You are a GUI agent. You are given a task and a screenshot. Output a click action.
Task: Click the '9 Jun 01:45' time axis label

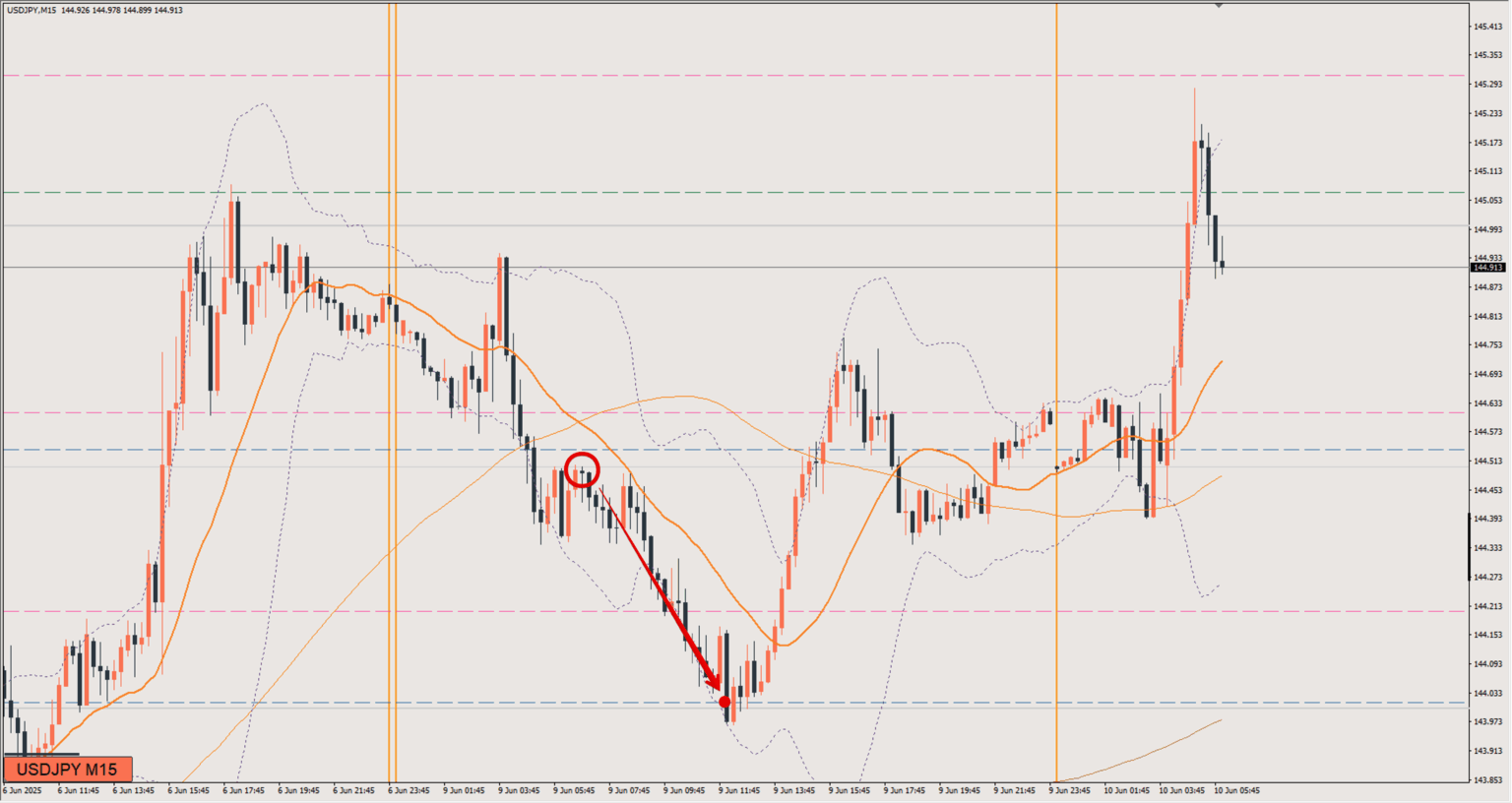tap(465, 790)
